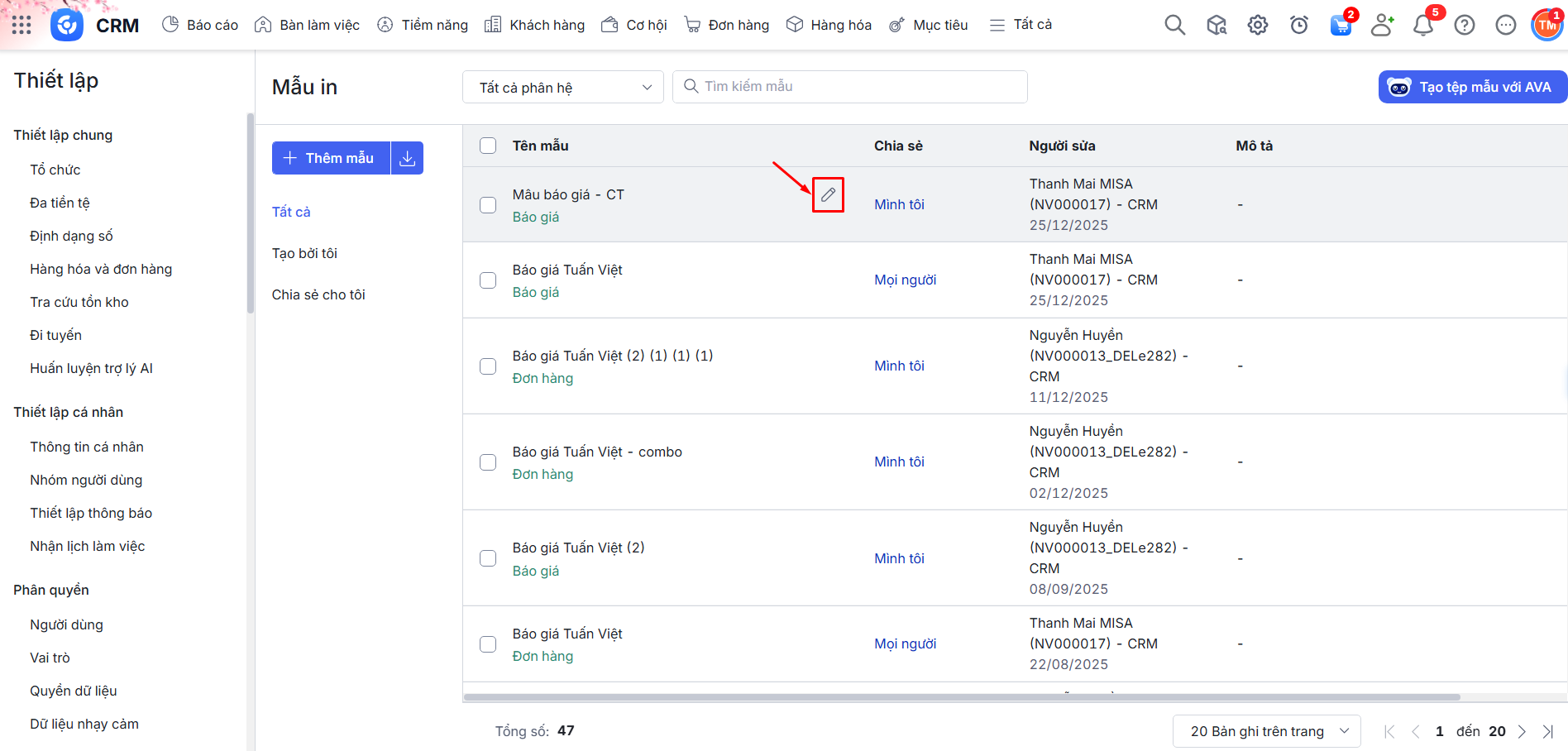Click the Tìm kiếm mẫu search field
1568x751 pixels.
point(850,87)
